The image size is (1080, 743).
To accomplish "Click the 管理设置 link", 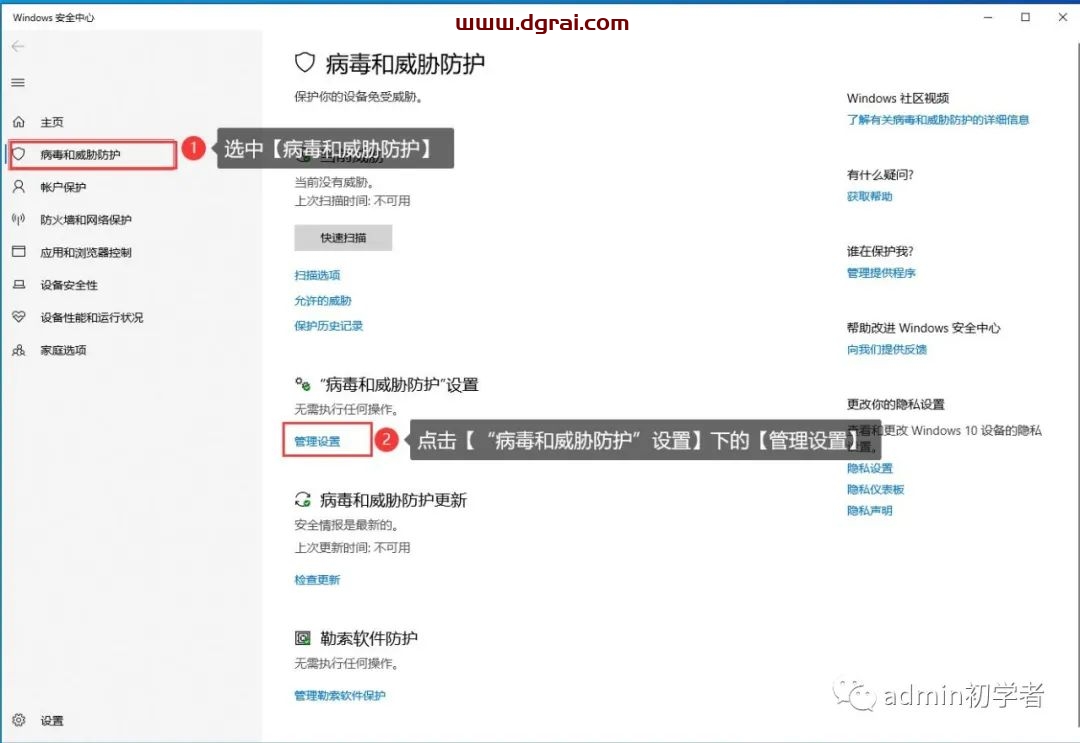I will coord(317,441).
